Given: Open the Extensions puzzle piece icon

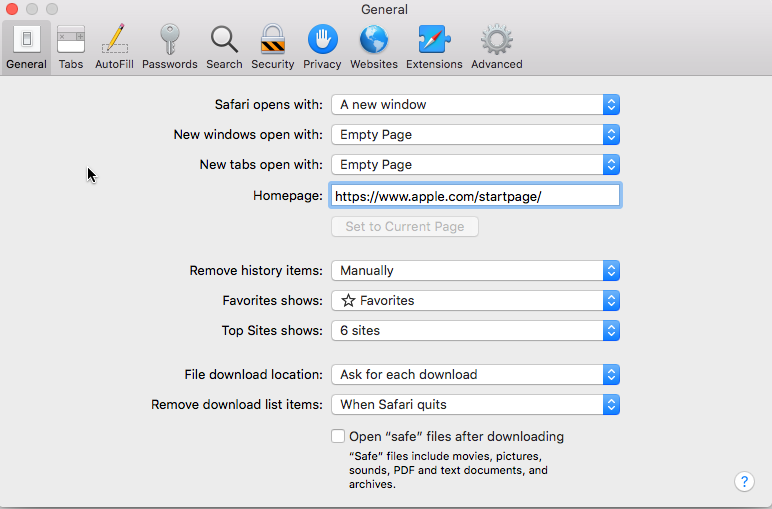Looking at the screenshot, I should (434, 39).
